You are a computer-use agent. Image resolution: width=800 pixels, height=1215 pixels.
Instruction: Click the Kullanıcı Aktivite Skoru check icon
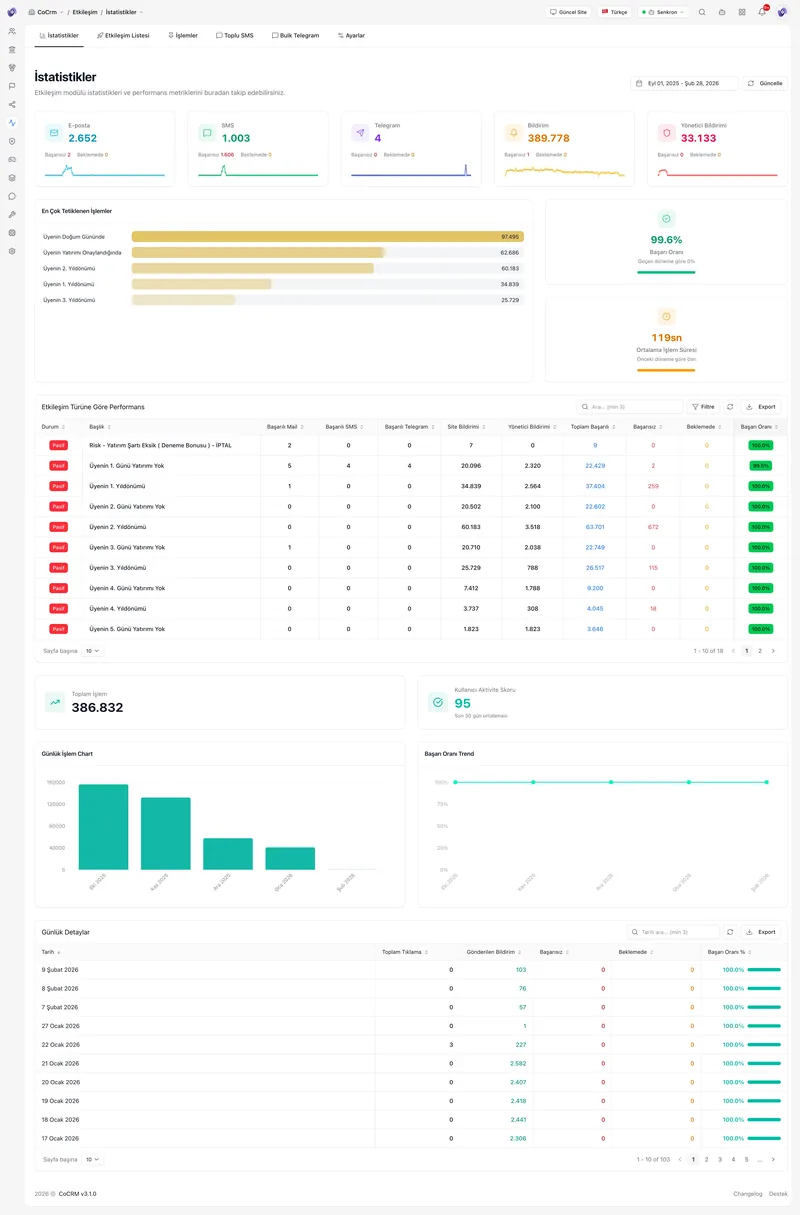click(x=437, y=703)
